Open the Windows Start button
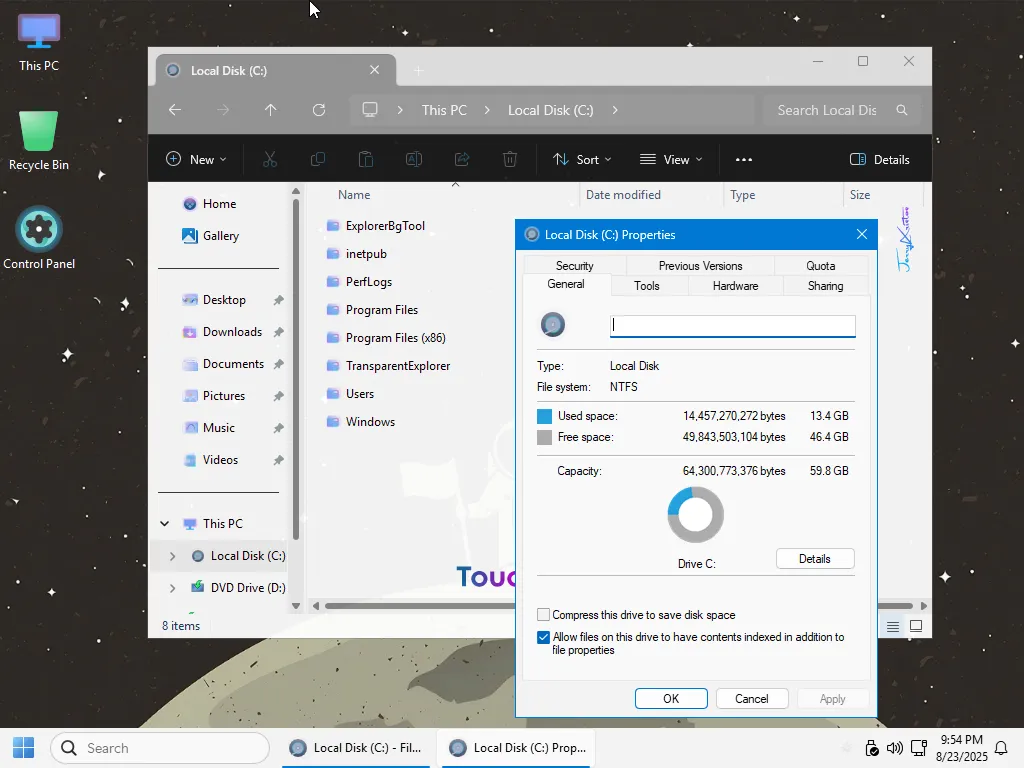Screen dimensions: 1024x768 tap(24, 748)
